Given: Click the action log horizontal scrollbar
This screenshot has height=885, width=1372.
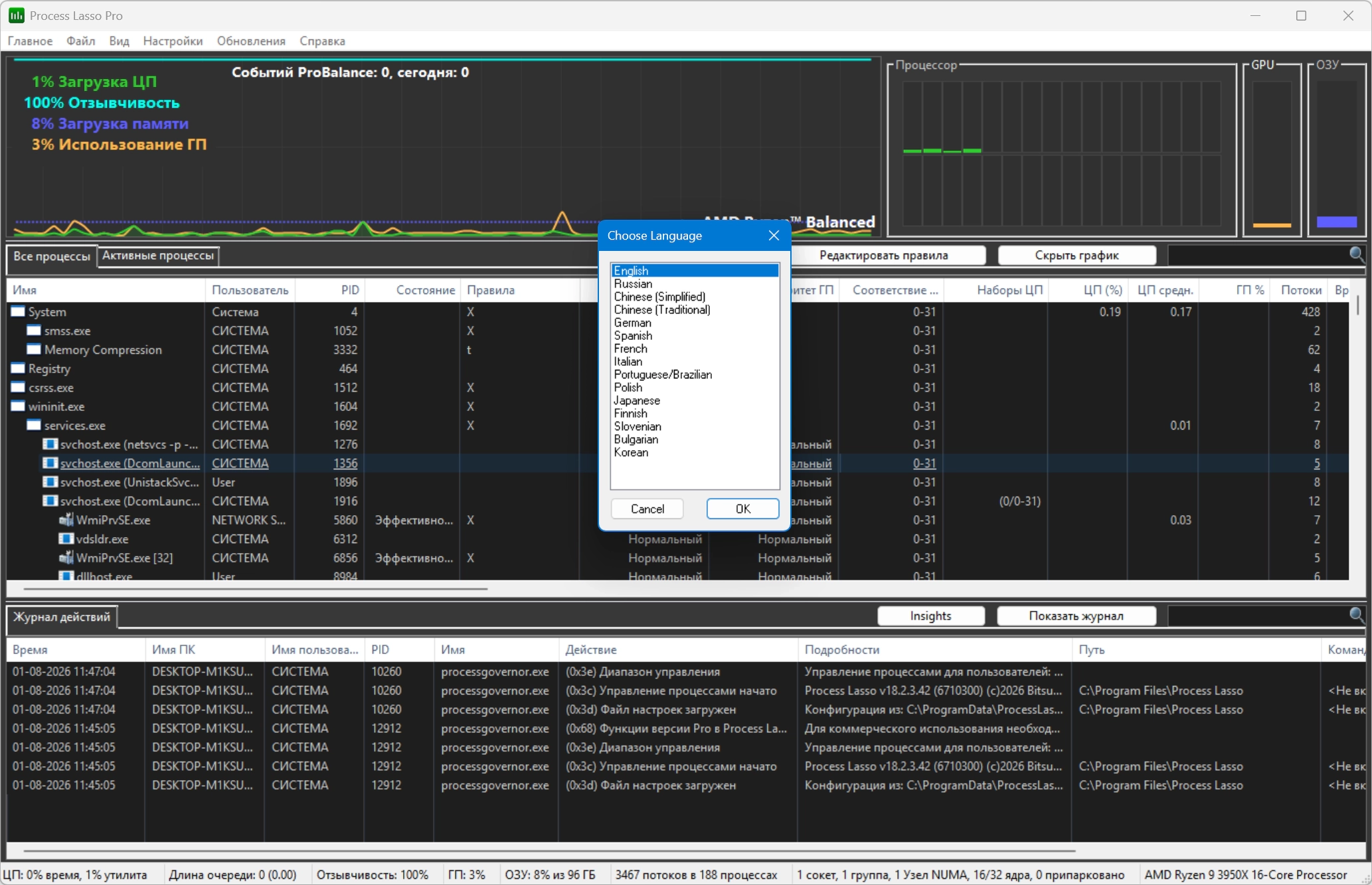Looking at the screenshot, I should pos(549,850).
